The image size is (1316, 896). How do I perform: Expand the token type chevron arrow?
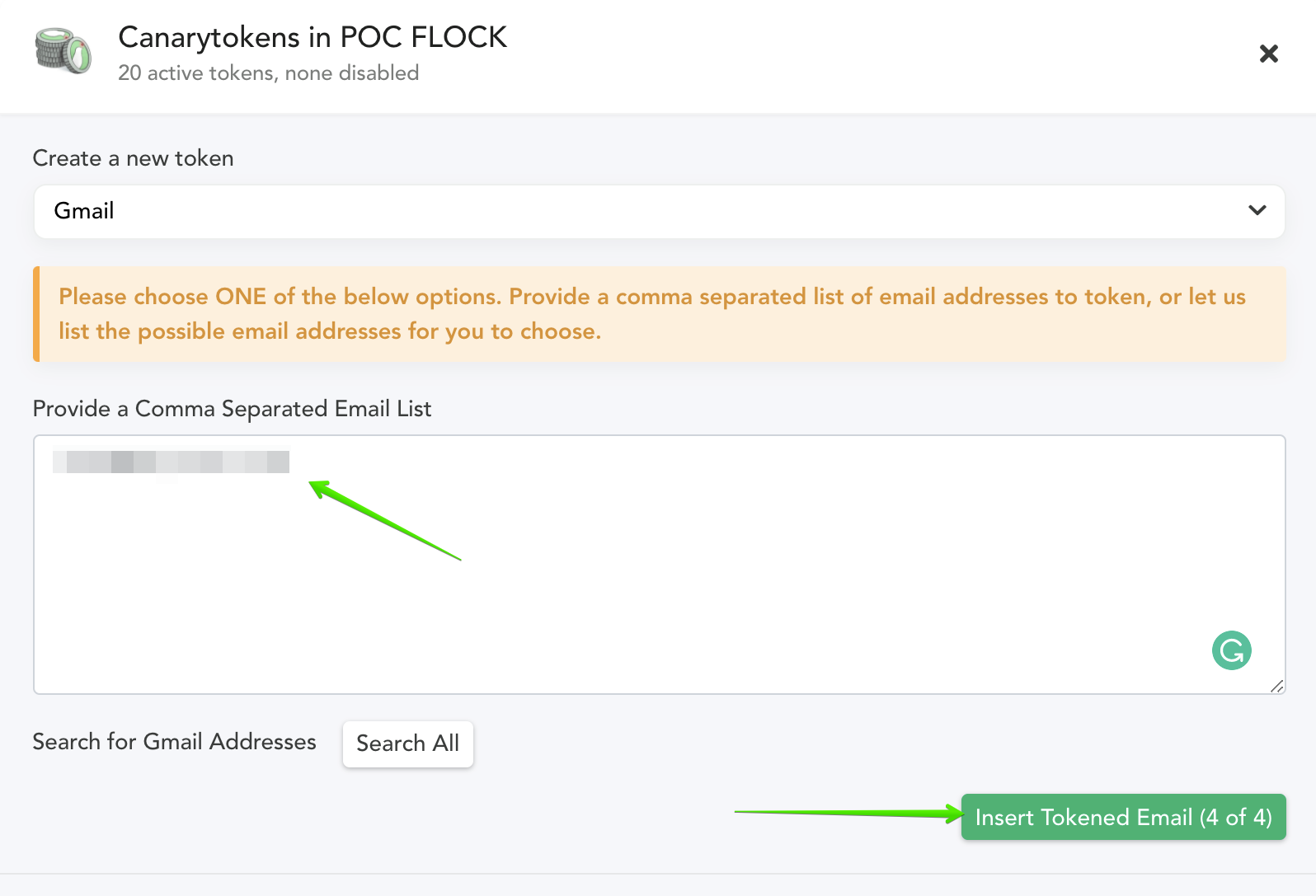point(1257,210)
